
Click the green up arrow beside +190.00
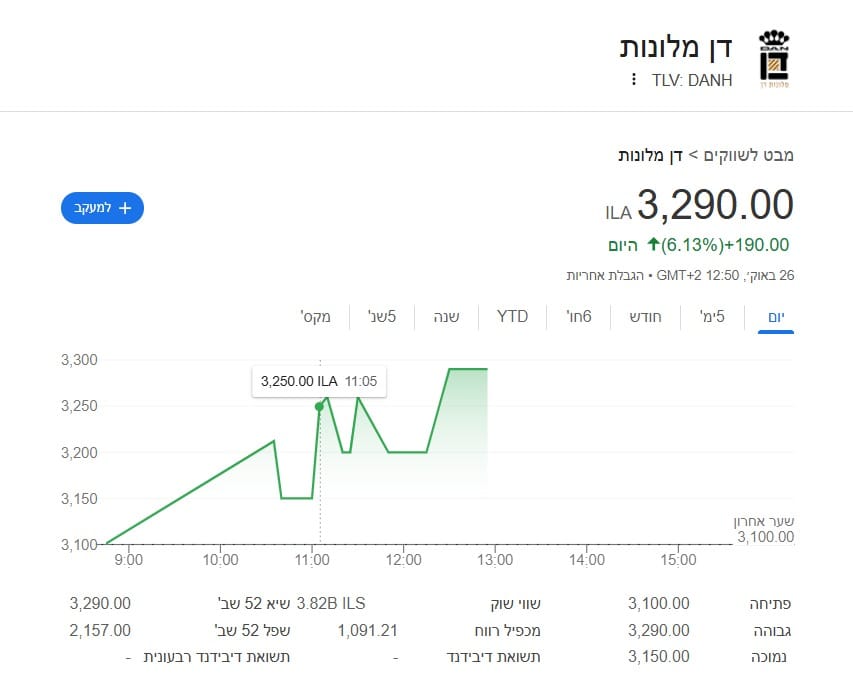coord(655,244)
